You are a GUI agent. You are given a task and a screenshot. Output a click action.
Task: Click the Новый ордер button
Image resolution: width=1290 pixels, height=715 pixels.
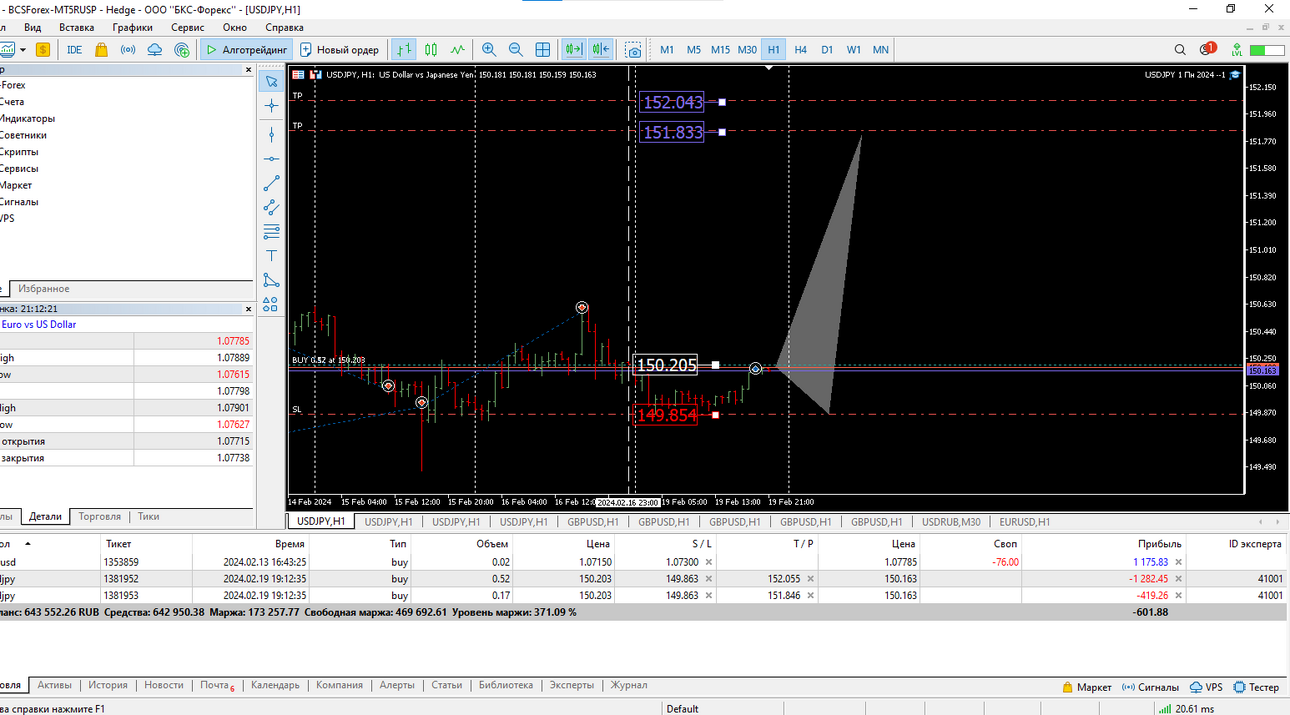tap(340, 49)
